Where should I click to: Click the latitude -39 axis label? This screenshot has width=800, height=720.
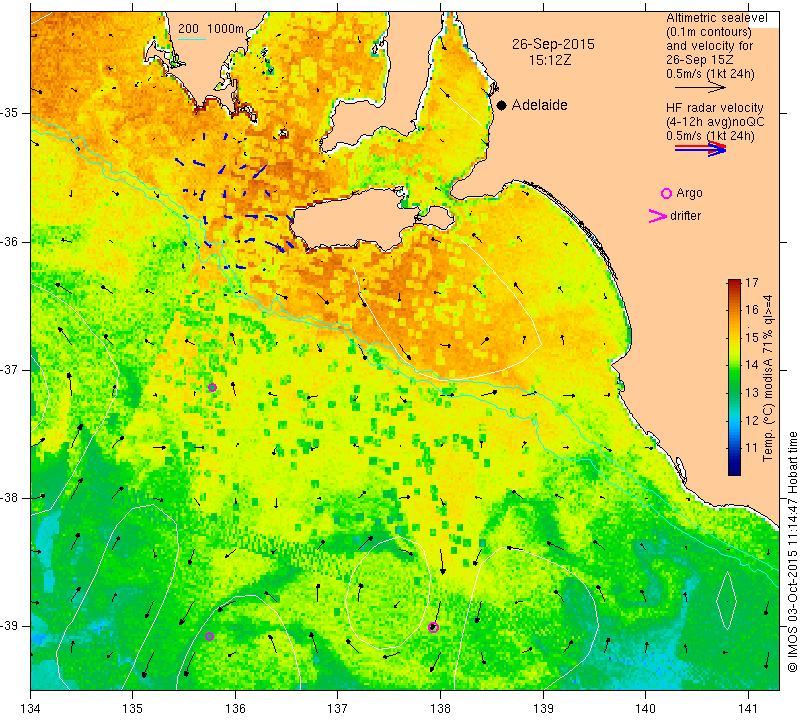[x=10, y=626]
